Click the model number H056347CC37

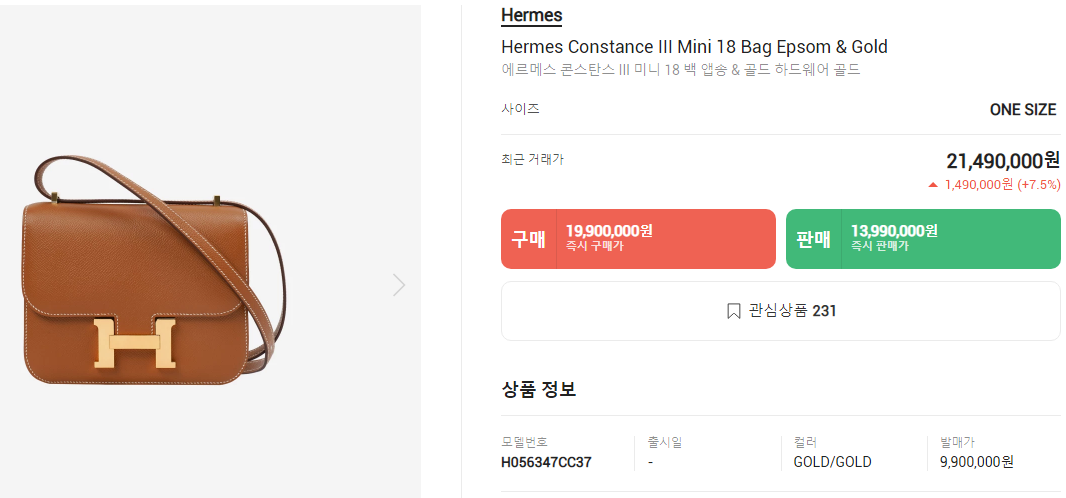click(x=546, y=462)
